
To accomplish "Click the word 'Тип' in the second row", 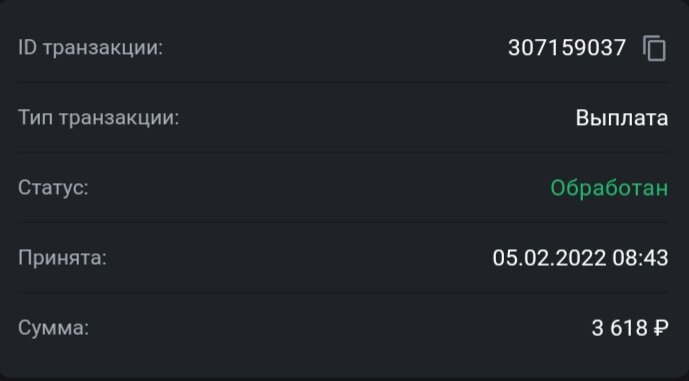I will pos(36,118).
